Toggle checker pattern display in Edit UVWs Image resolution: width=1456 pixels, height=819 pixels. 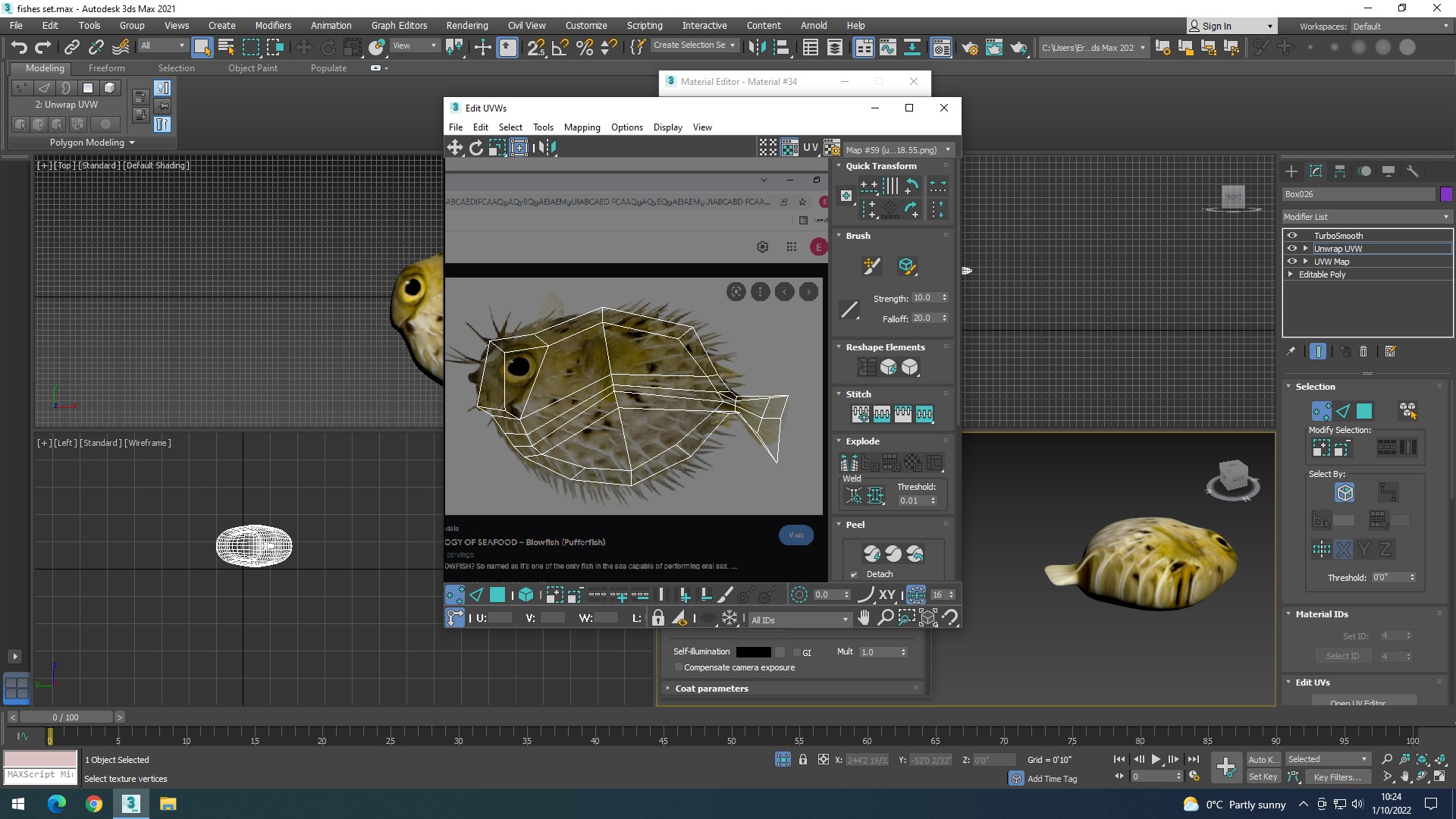coord(789,148)
